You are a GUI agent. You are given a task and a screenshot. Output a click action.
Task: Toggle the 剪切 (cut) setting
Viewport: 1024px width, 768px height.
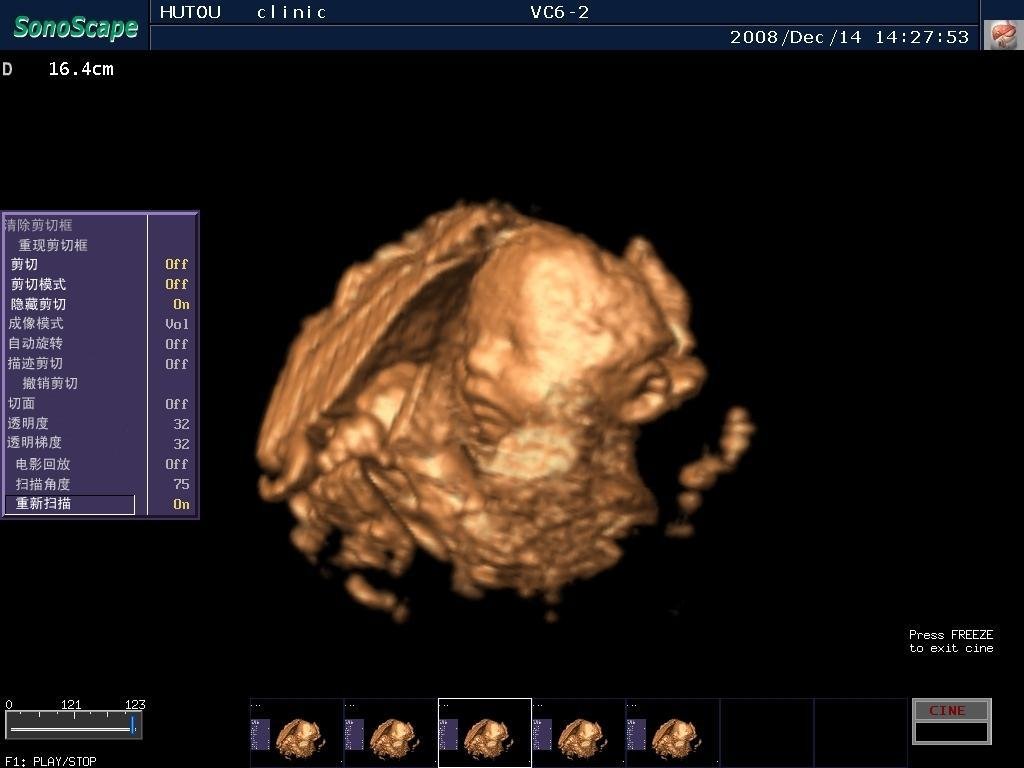[x=176, y=264]
